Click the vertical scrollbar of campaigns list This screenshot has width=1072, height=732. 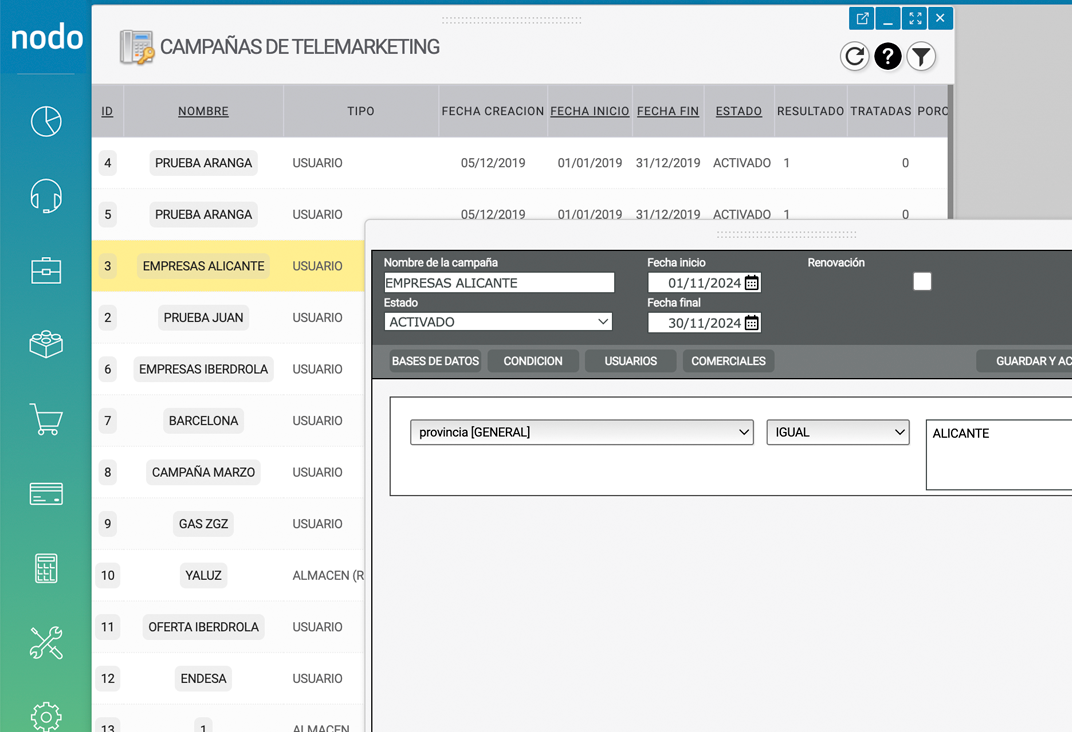click(950, 152)
